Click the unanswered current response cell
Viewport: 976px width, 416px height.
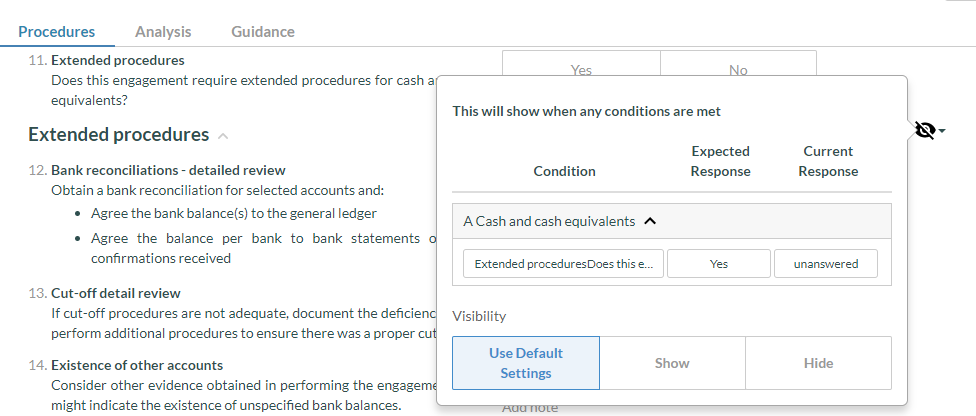(x=828, y=264)
